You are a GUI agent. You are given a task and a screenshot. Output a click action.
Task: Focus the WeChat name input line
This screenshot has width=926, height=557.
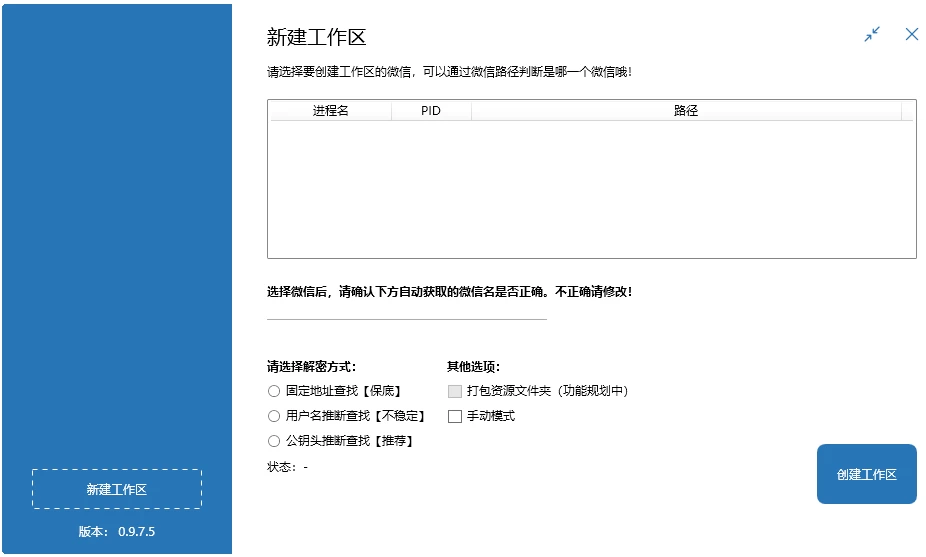[x=406, y=310]
